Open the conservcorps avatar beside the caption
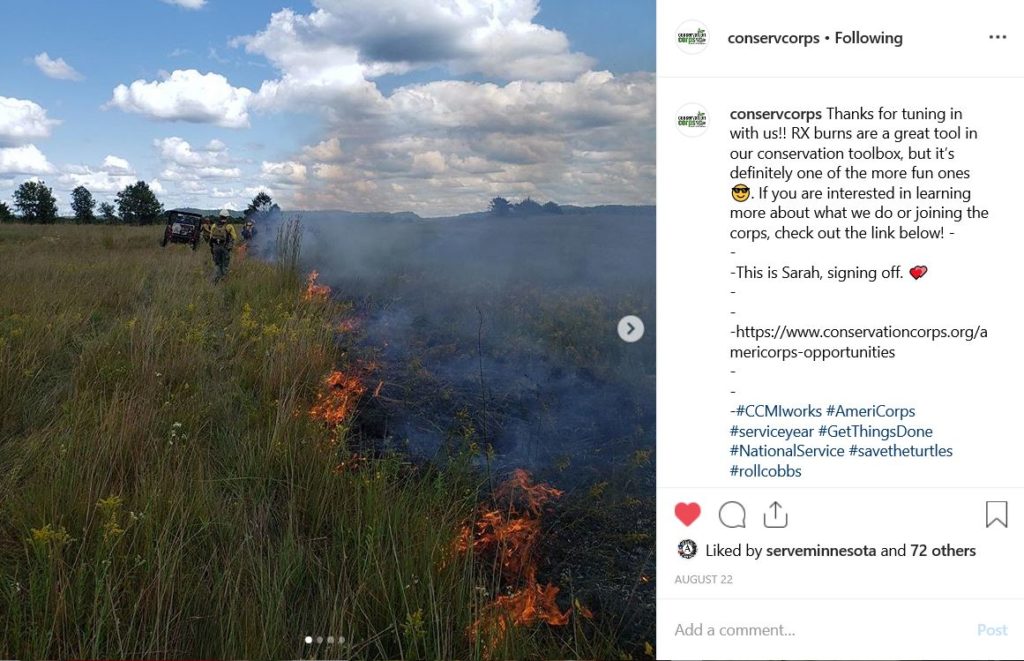 (692, 120)
